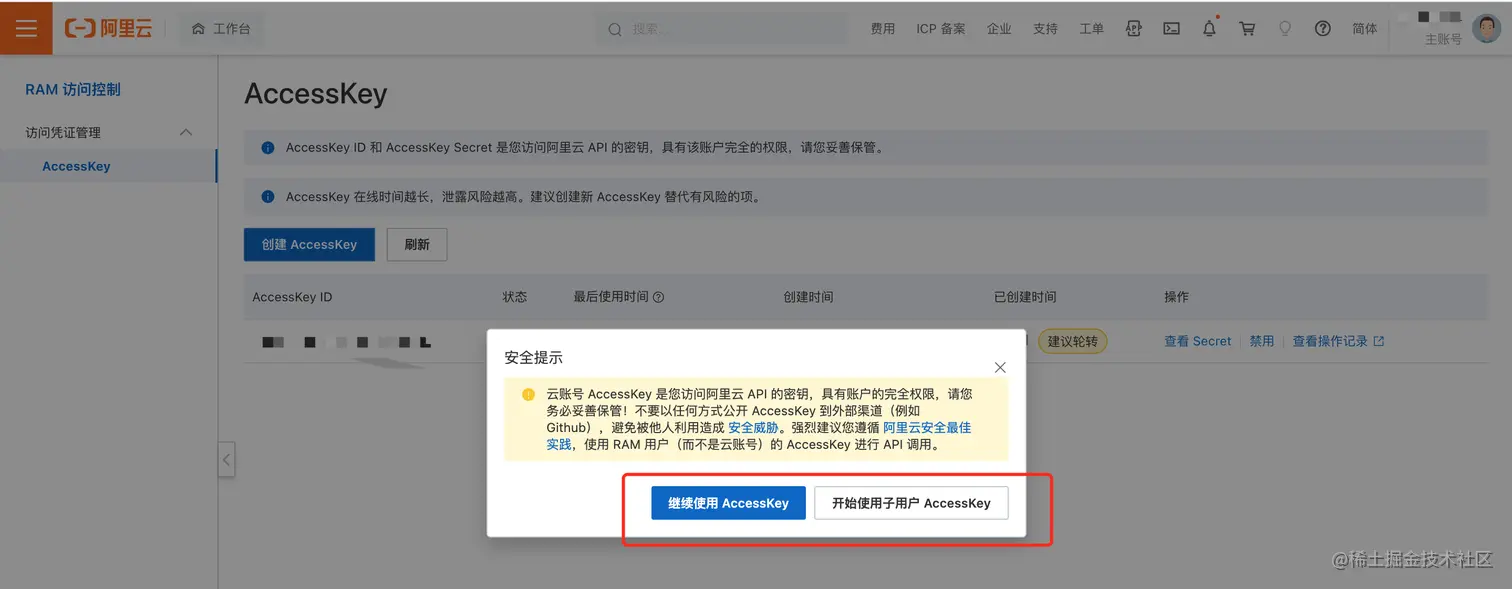Go to RAM 访问控制 home
The width and height of the screenshot is (1512, 589).
[x=73, y=89]
